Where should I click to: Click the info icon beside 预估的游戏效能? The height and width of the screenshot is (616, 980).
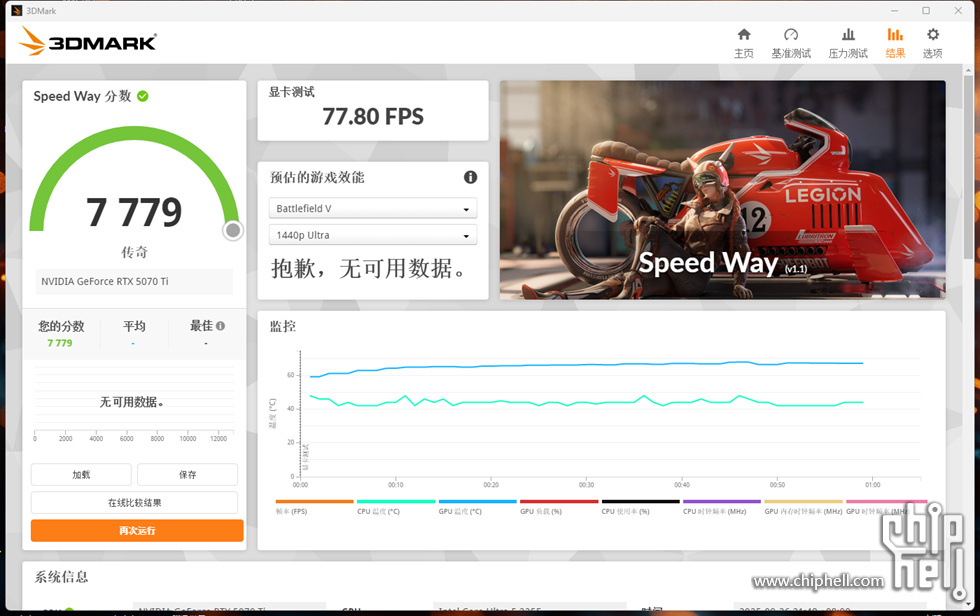[470, 177]
